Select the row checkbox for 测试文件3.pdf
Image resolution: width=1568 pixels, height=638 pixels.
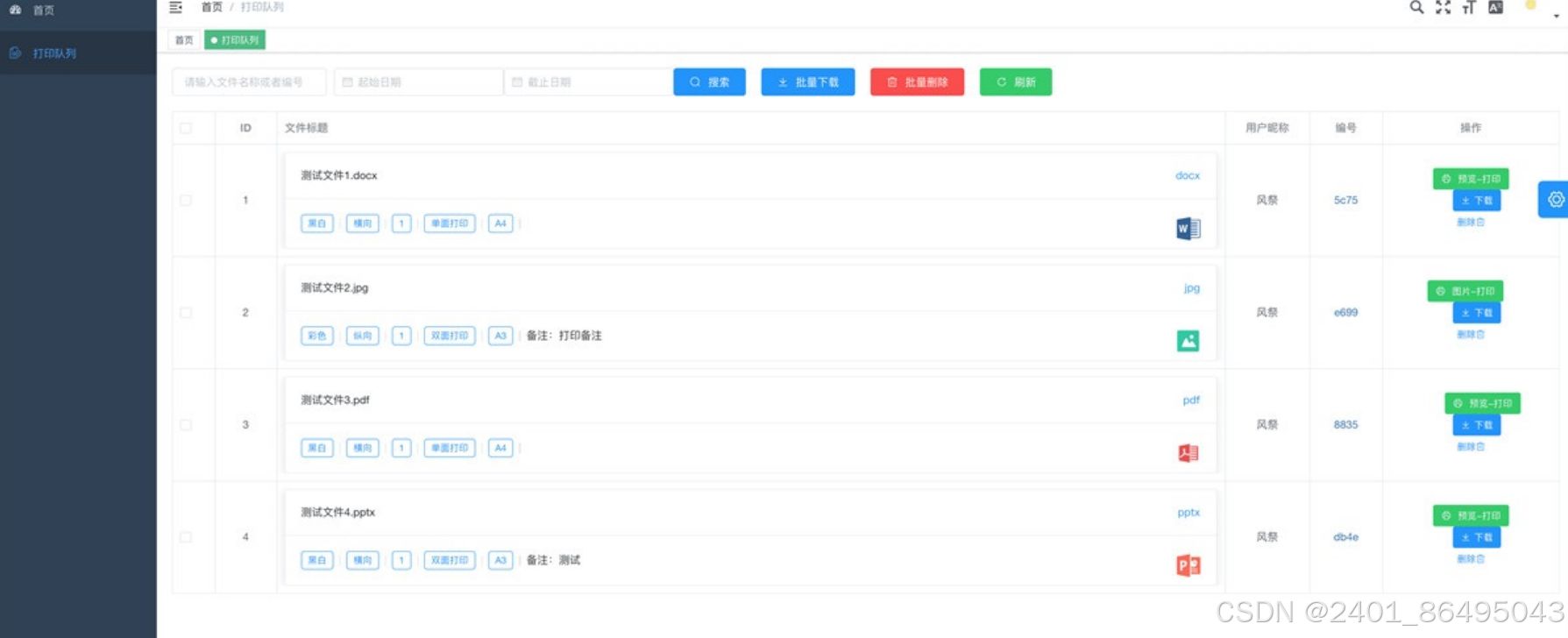click(186, 425)
